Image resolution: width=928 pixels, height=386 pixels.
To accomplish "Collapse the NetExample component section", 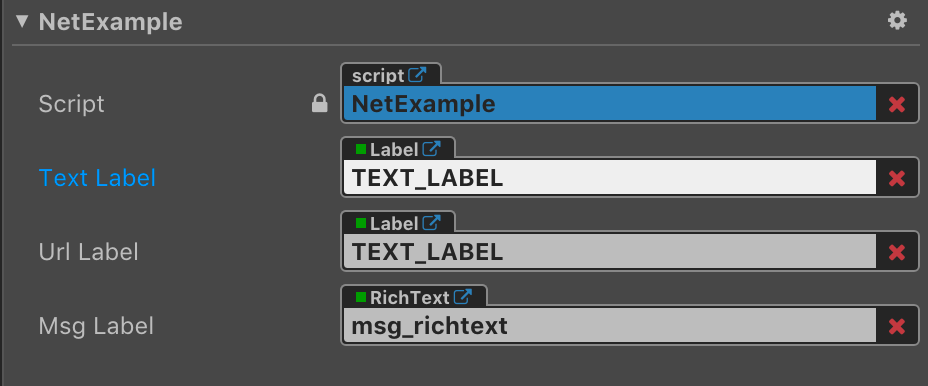I will [22, 22].
